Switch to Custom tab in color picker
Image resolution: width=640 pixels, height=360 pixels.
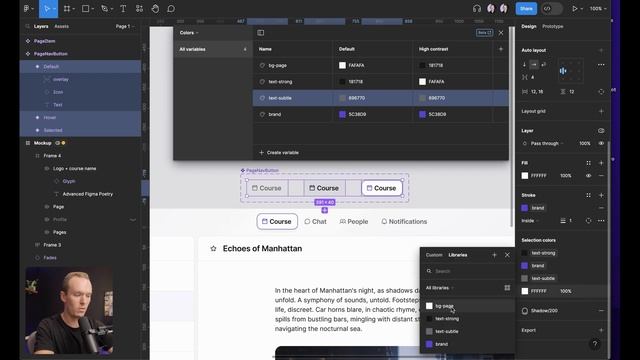[x=434, y=255]
